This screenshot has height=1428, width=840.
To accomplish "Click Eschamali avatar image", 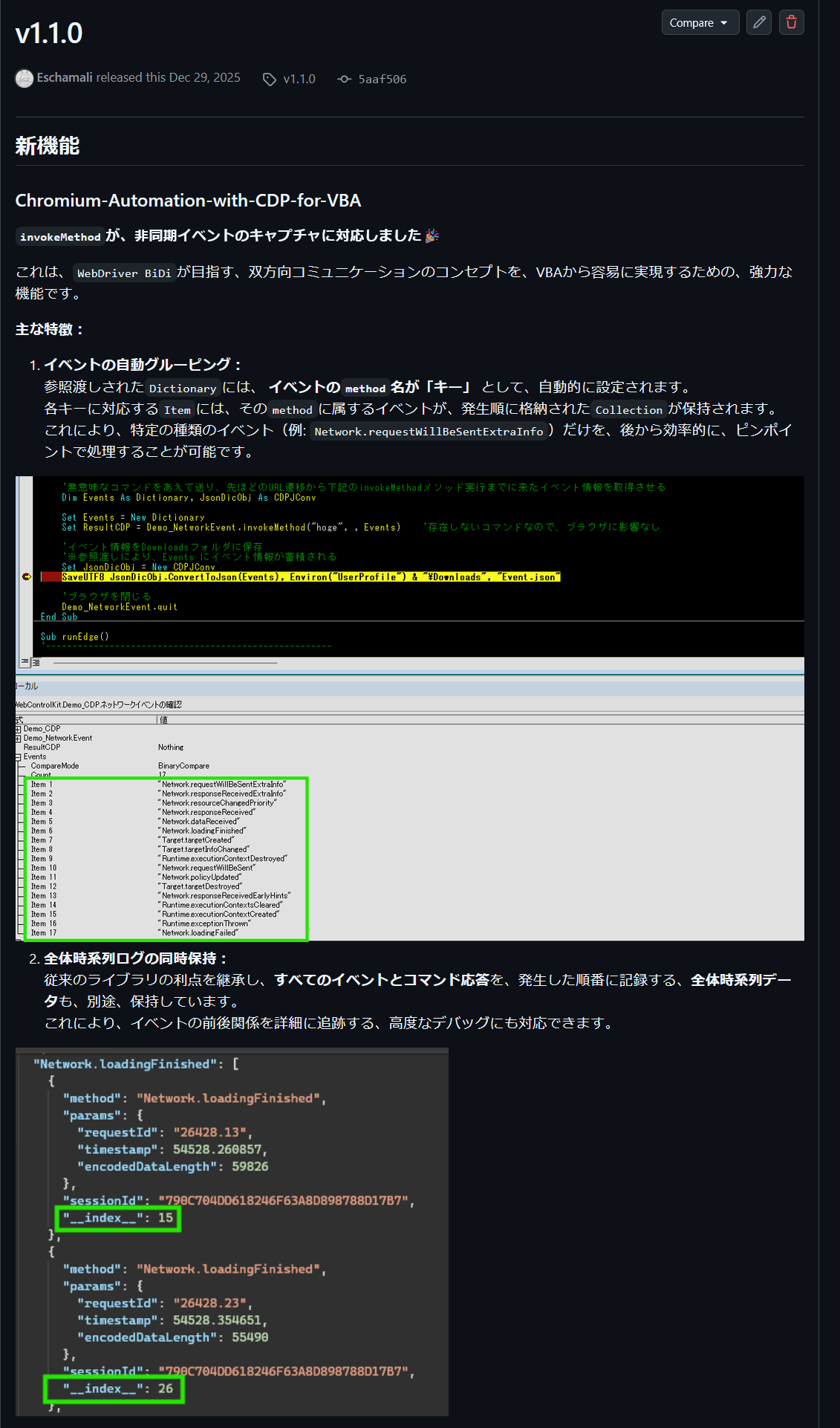I will tap(25, 78).
